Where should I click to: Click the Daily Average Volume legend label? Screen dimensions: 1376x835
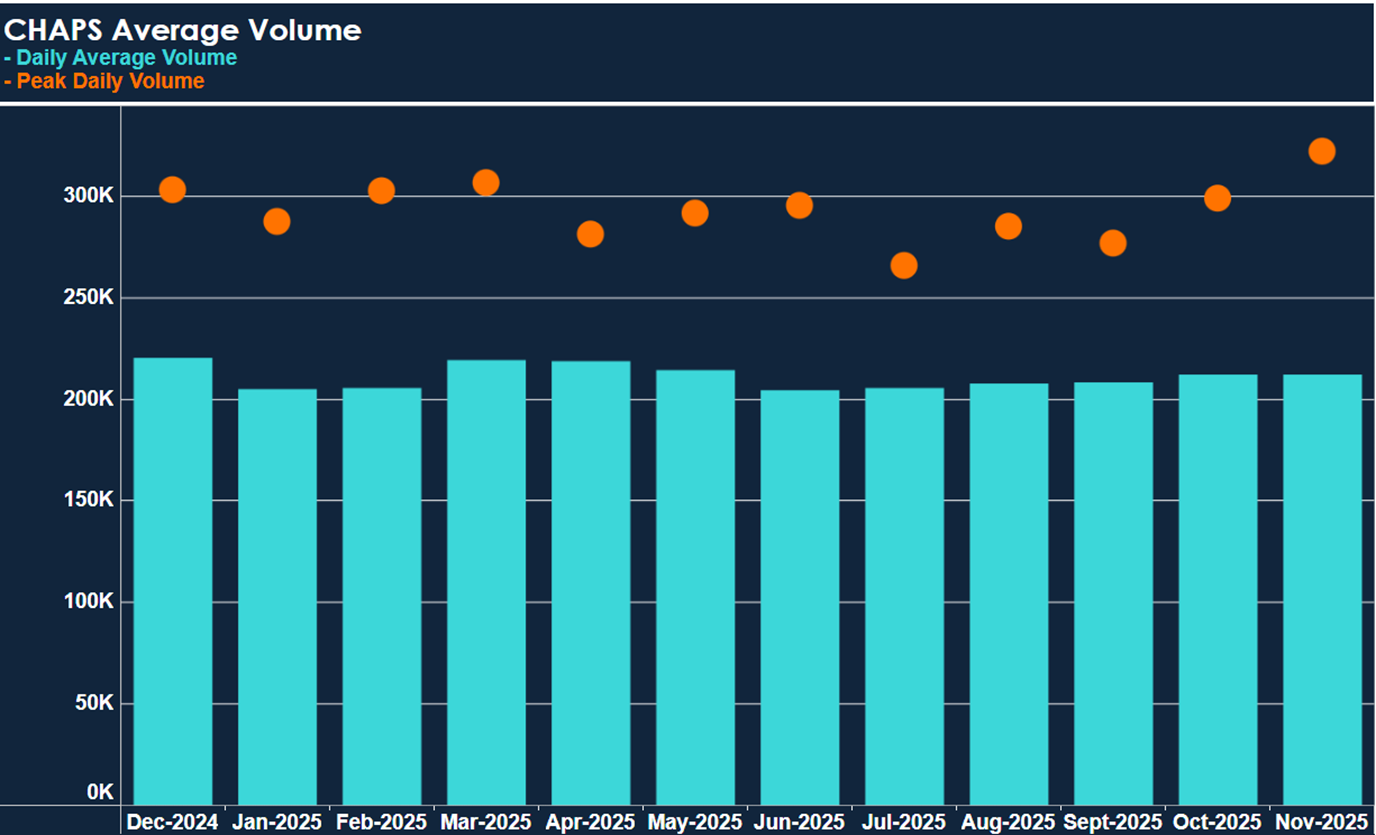click(x=126, y=58)
